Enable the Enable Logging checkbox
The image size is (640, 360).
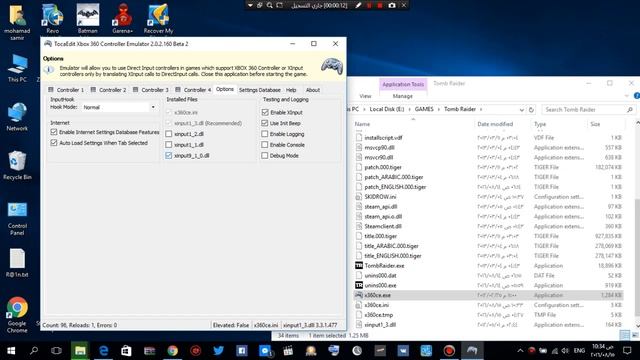click(x=265, y=134)
